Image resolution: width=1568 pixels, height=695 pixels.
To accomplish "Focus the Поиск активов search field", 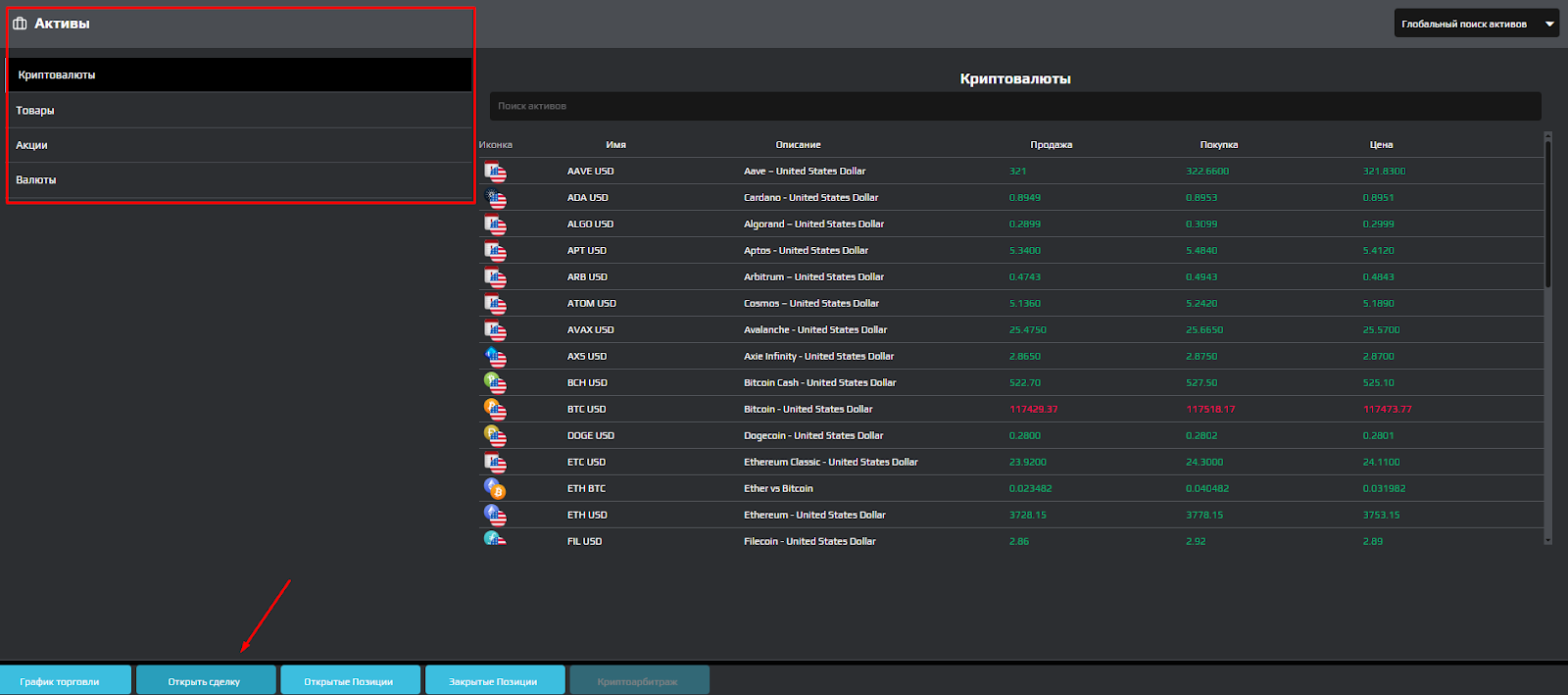I will [1015, 106].
